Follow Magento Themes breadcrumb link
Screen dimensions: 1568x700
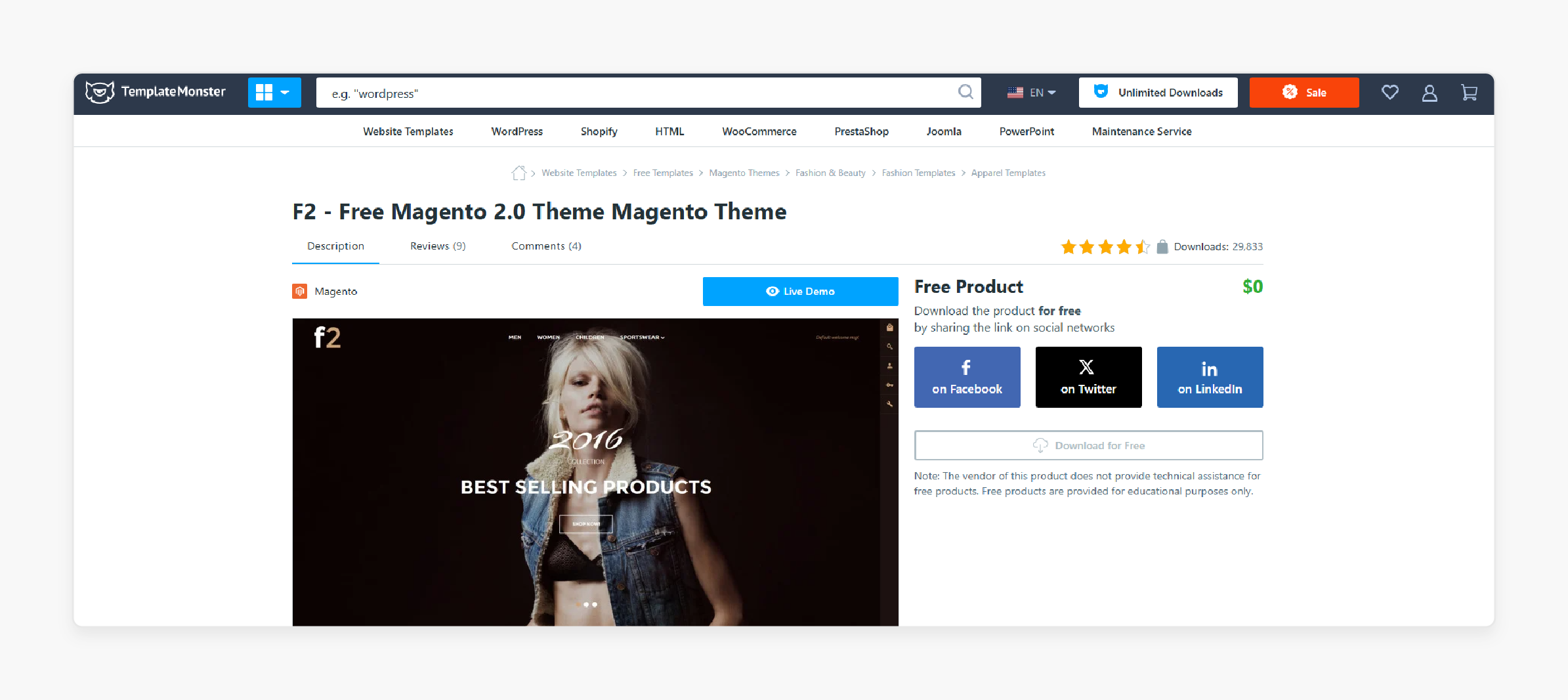pos(744,173)
